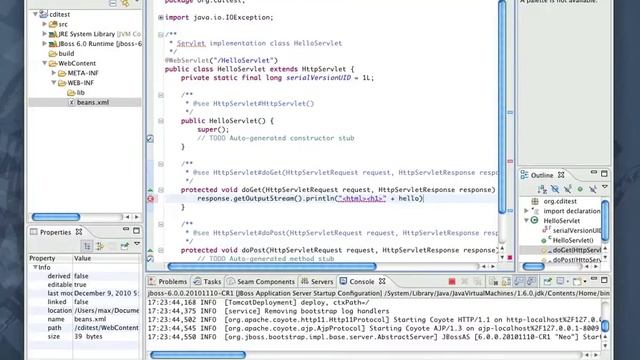Toggle show console when standard out changes
The image size is (640, 360).
point(519,281)
